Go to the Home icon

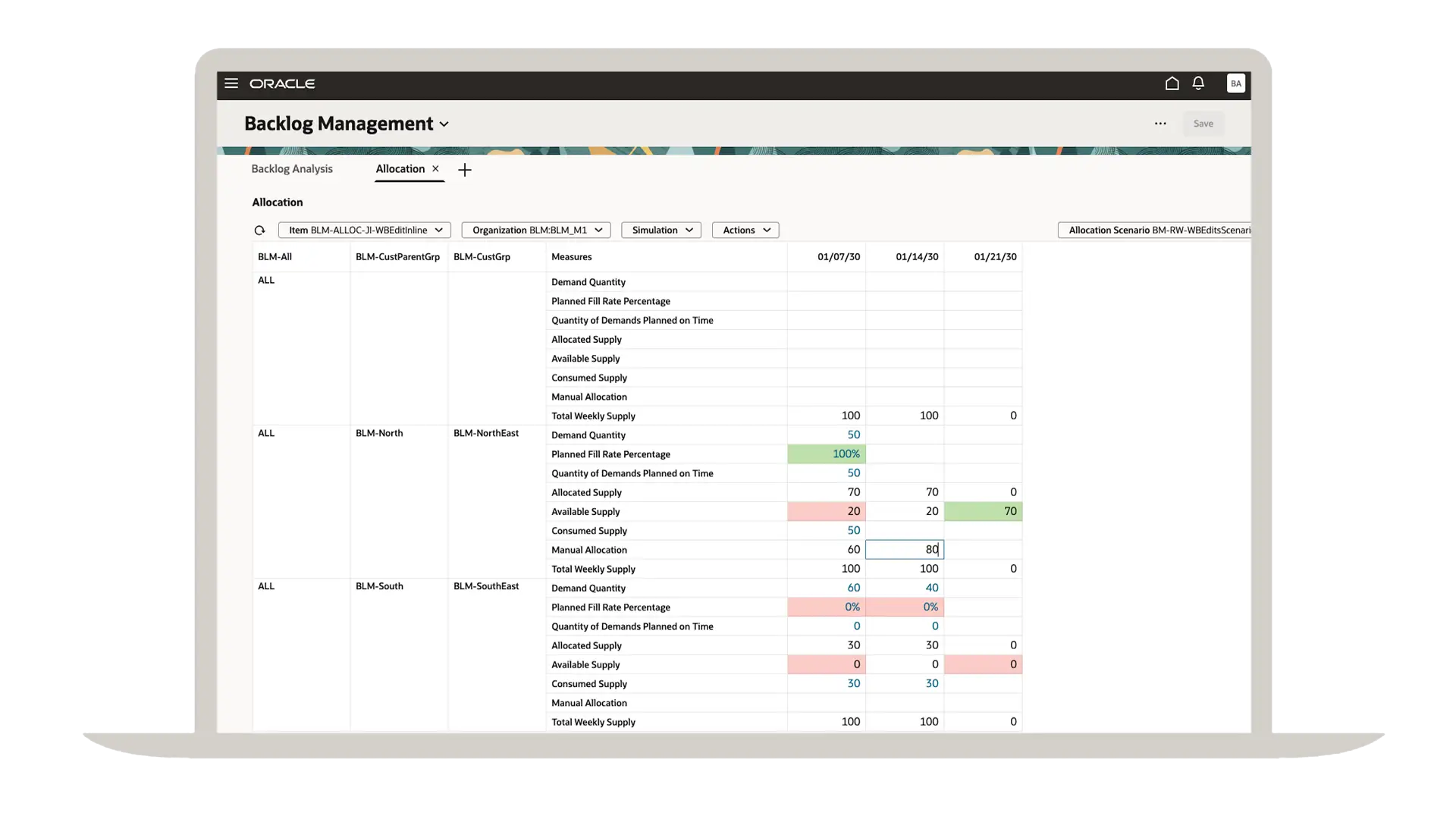1171,83
